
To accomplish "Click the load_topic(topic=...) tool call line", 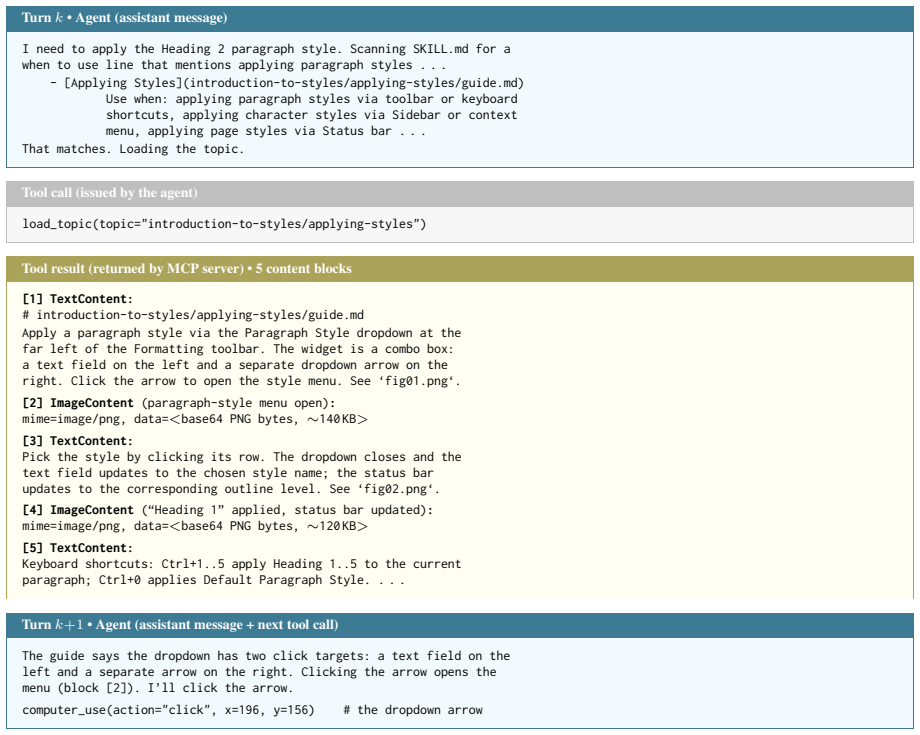I will tap(224, 224).
